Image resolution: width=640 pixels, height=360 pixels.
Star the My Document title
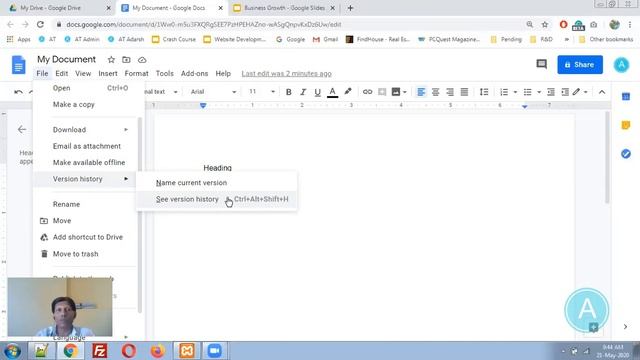point(111,60)
